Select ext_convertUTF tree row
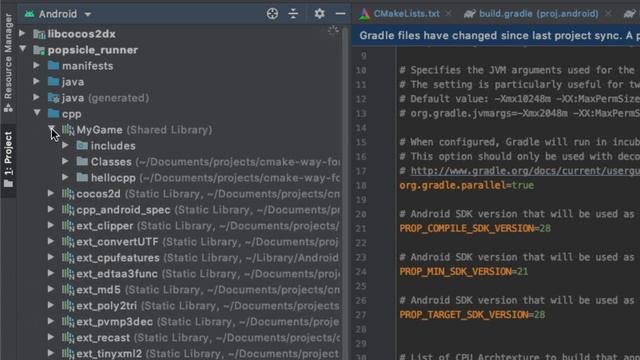Viewport: 640px width, 360px height. click(x=180, y=242)
